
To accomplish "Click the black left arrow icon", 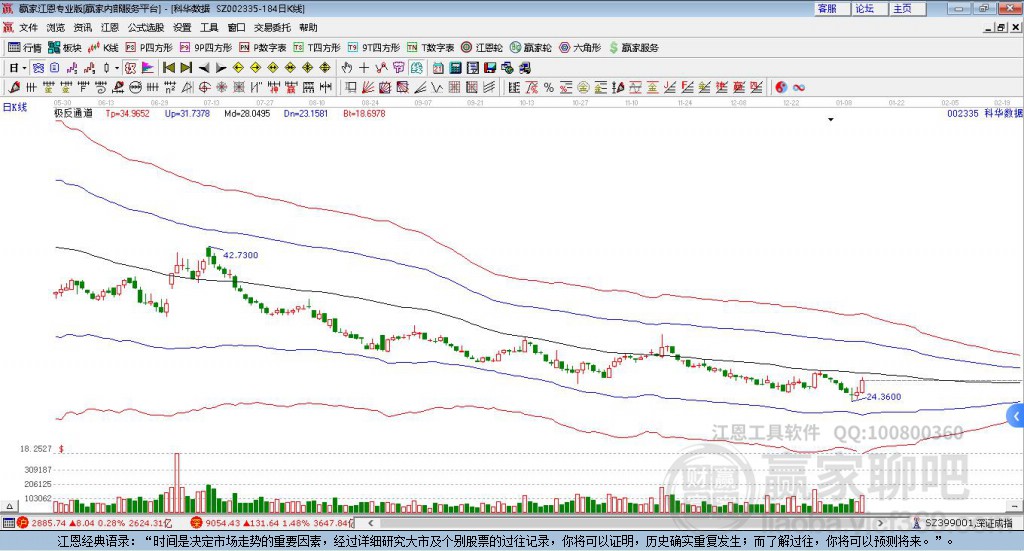I will coord(204,68).
